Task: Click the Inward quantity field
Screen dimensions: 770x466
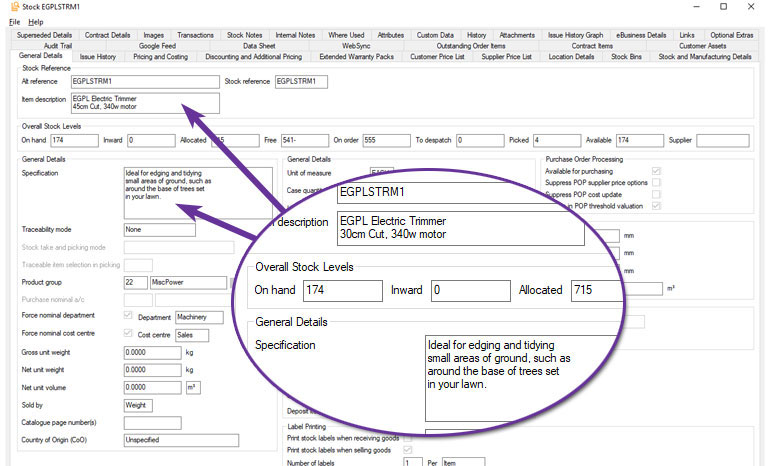Action: 151,140
